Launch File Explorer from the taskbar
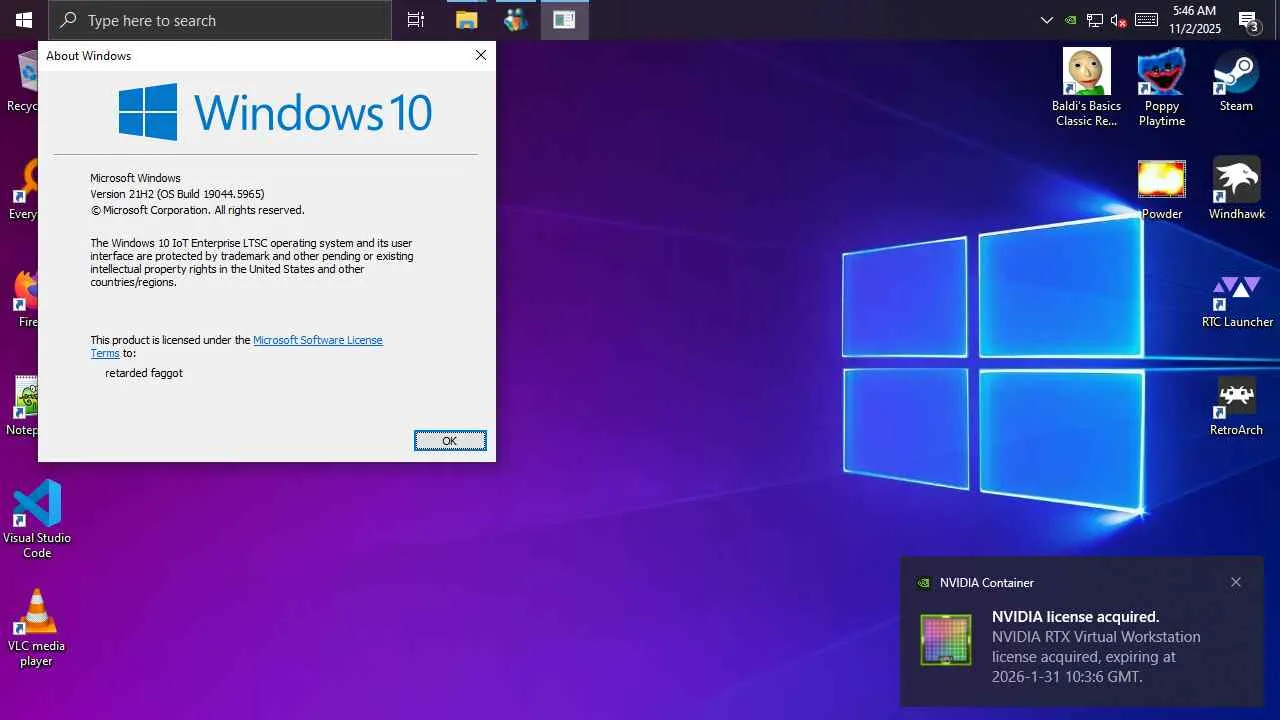 pos(466,20)
